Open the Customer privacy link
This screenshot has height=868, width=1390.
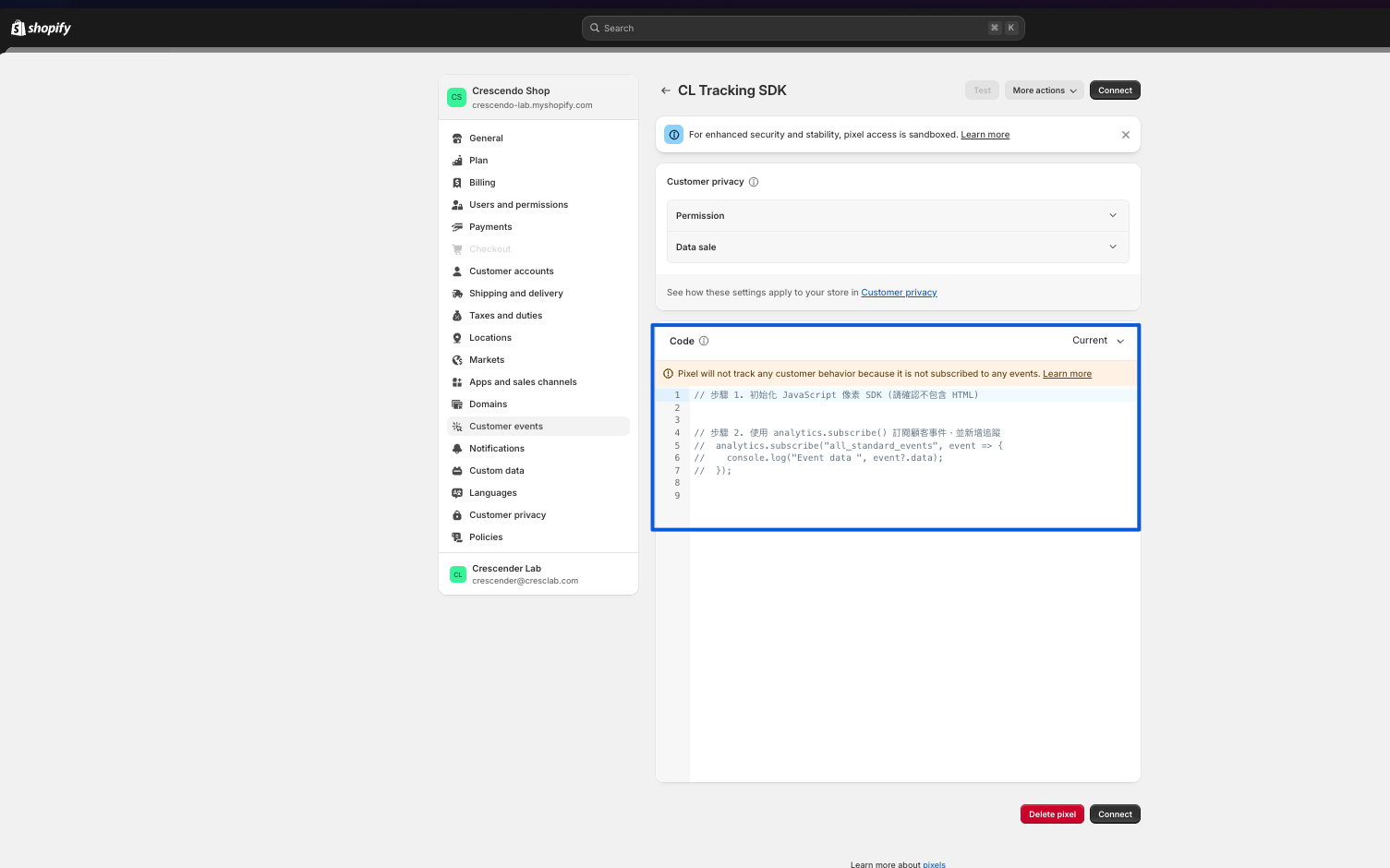tap(899, 293)
